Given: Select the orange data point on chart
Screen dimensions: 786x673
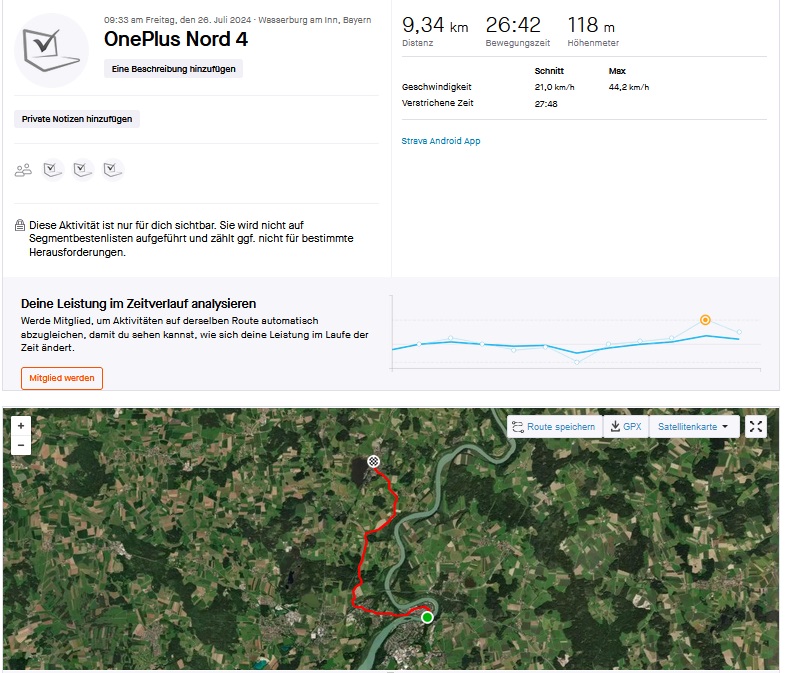Looking at the screenshot, I should [x=705, y=320].
